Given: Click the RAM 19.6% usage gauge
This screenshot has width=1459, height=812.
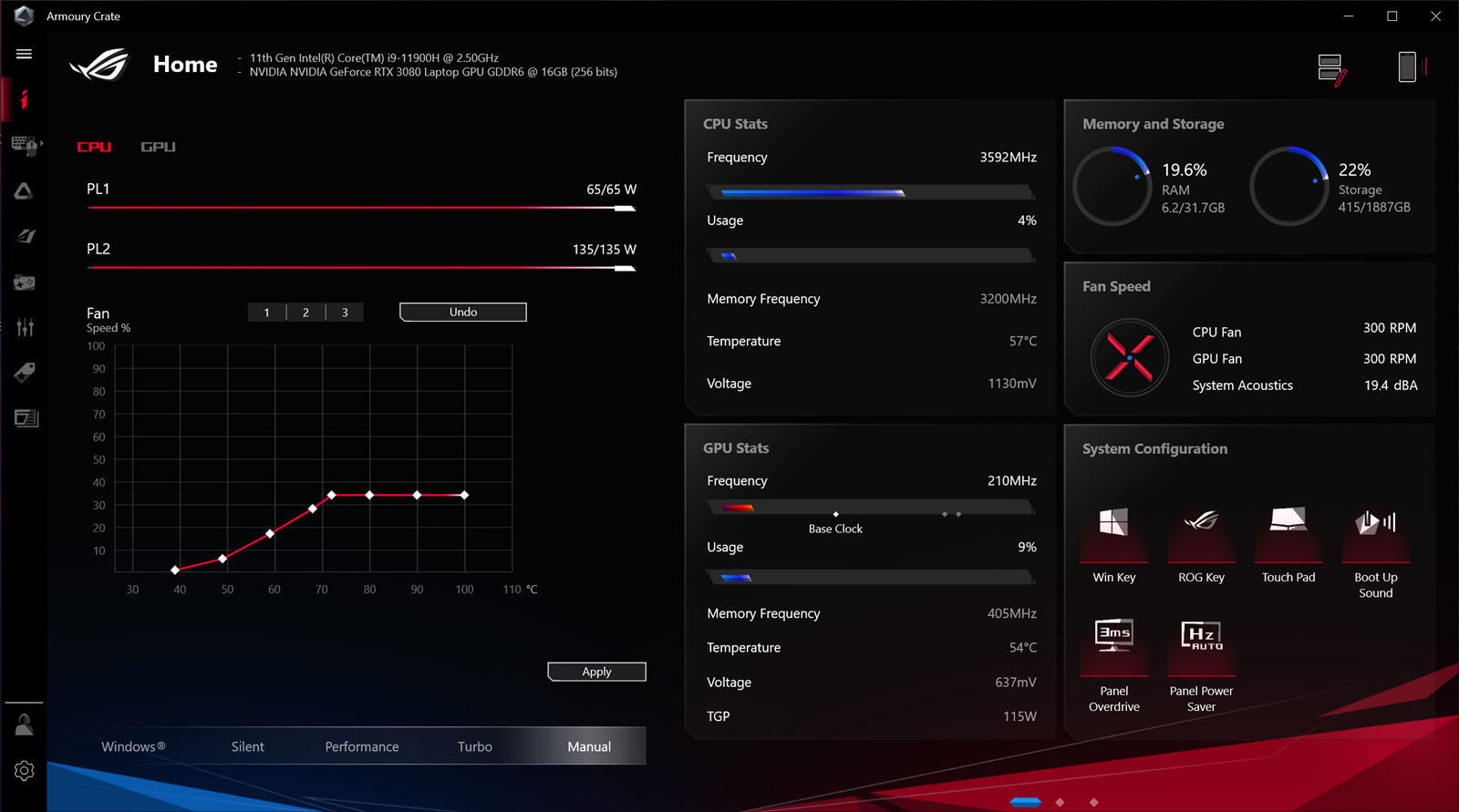Looking at the screenshot, I should 1112,186.
